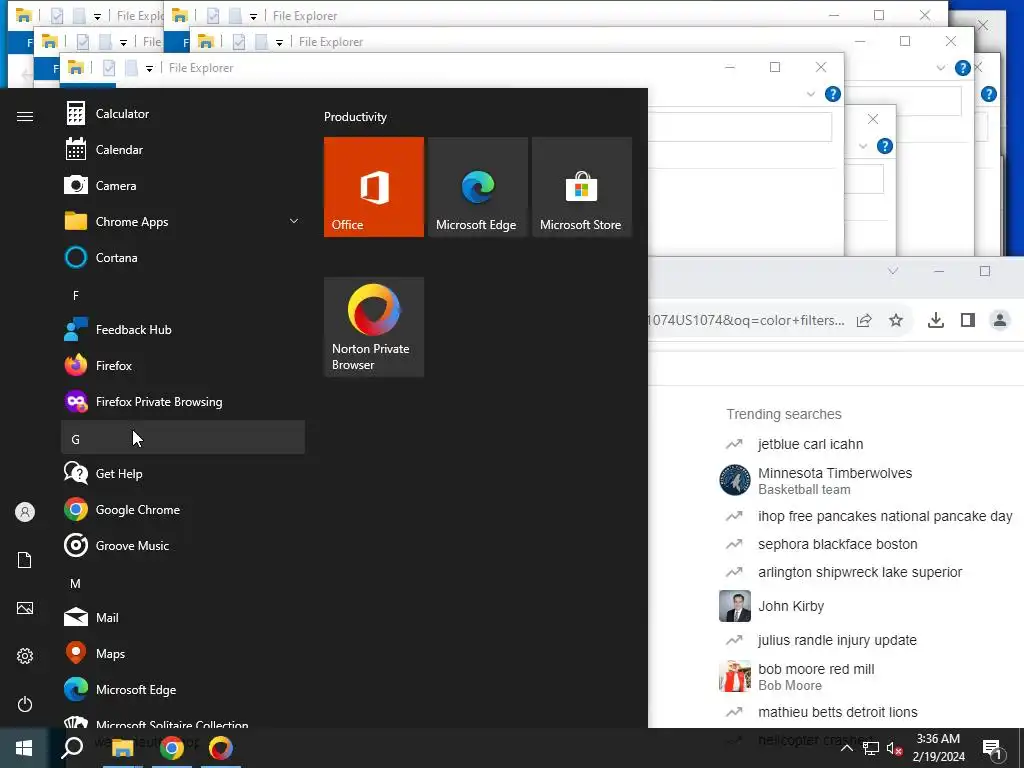
Task: Open the Get Help app
Action: coord(183,473)
